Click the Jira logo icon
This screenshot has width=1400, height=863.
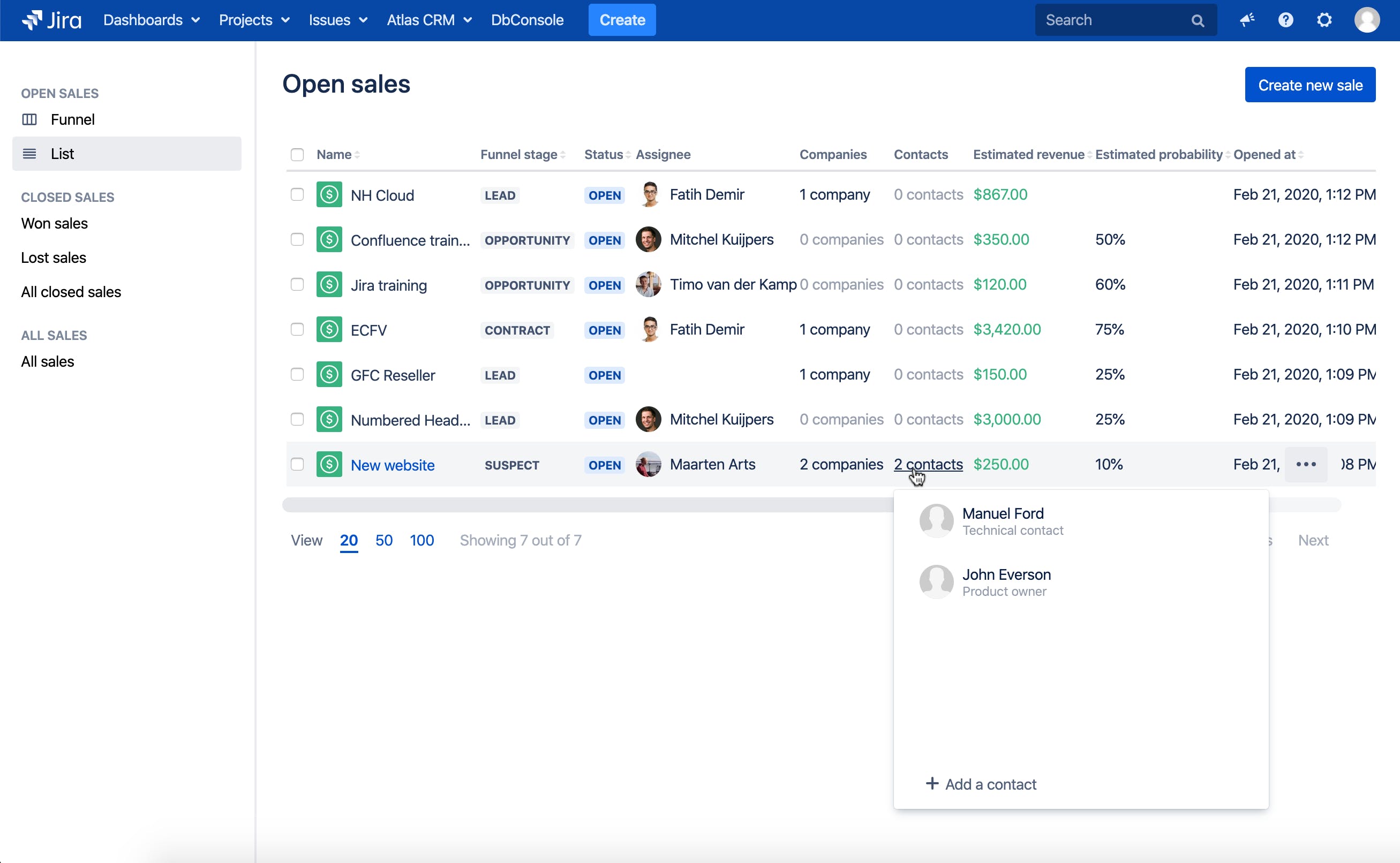coord(32,20)
